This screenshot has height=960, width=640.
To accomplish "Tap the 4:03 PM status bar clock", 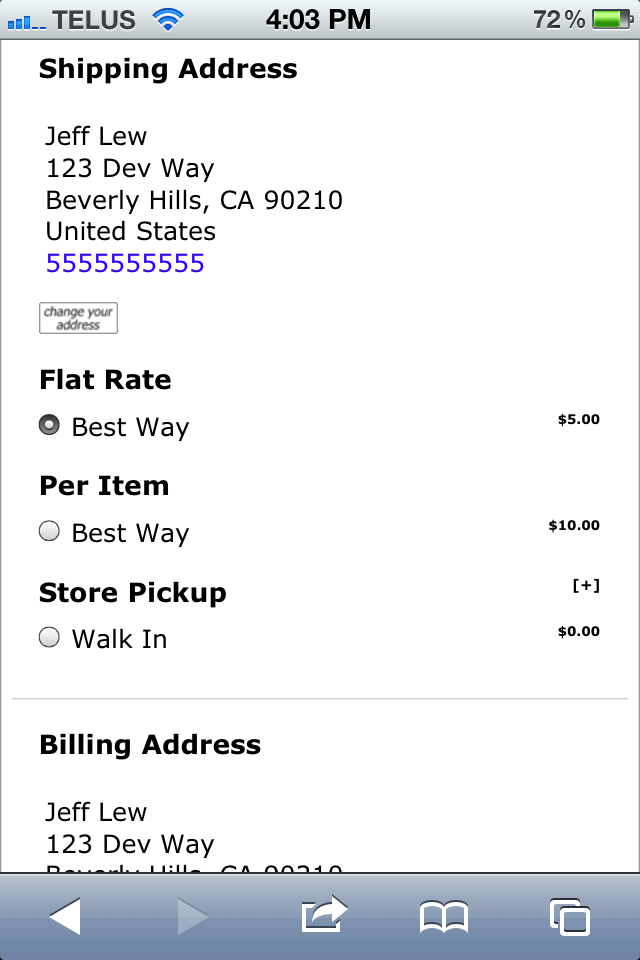I will (x=319, y=18).
